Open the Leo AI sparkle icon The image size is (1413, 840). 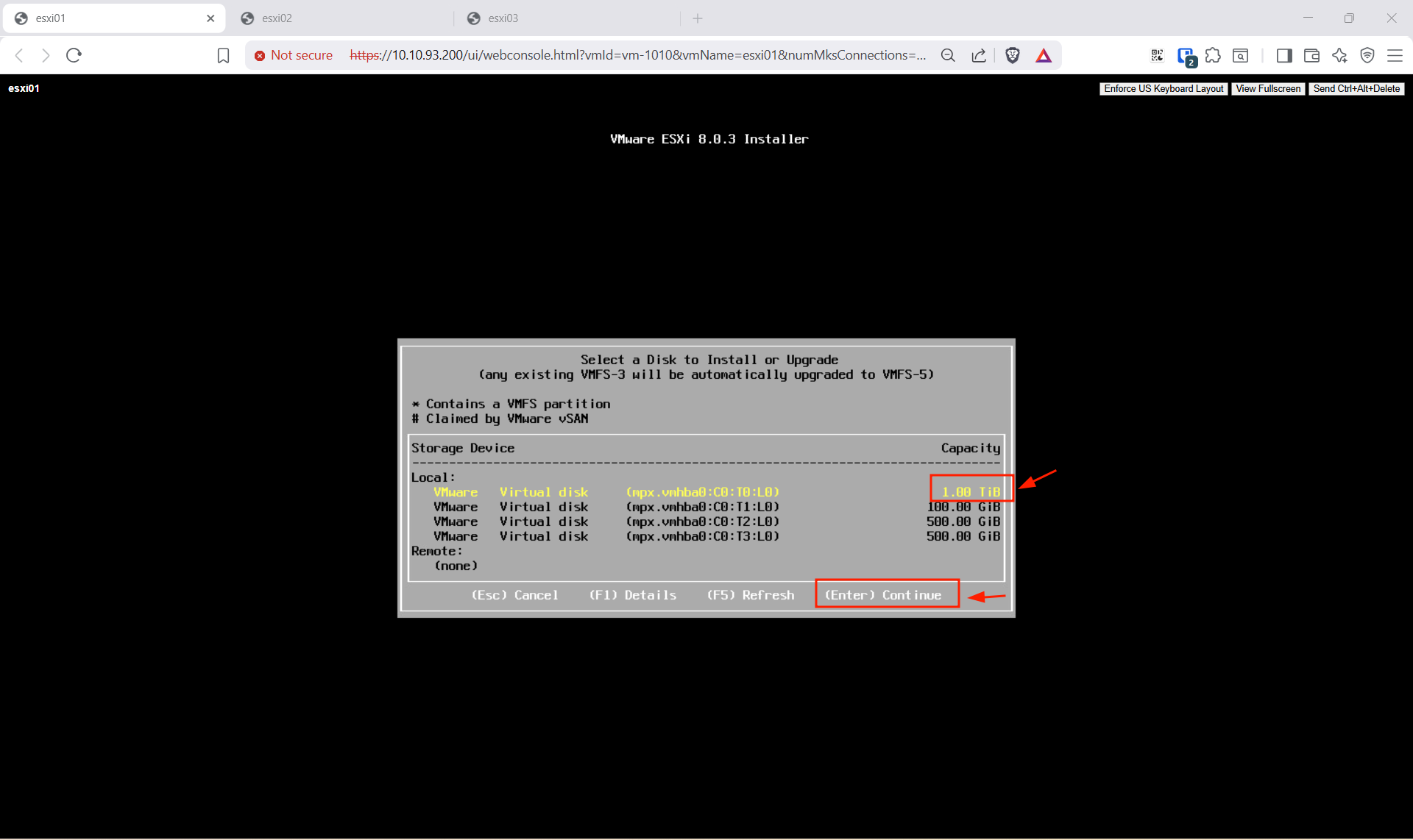(x=1339, y=55)
